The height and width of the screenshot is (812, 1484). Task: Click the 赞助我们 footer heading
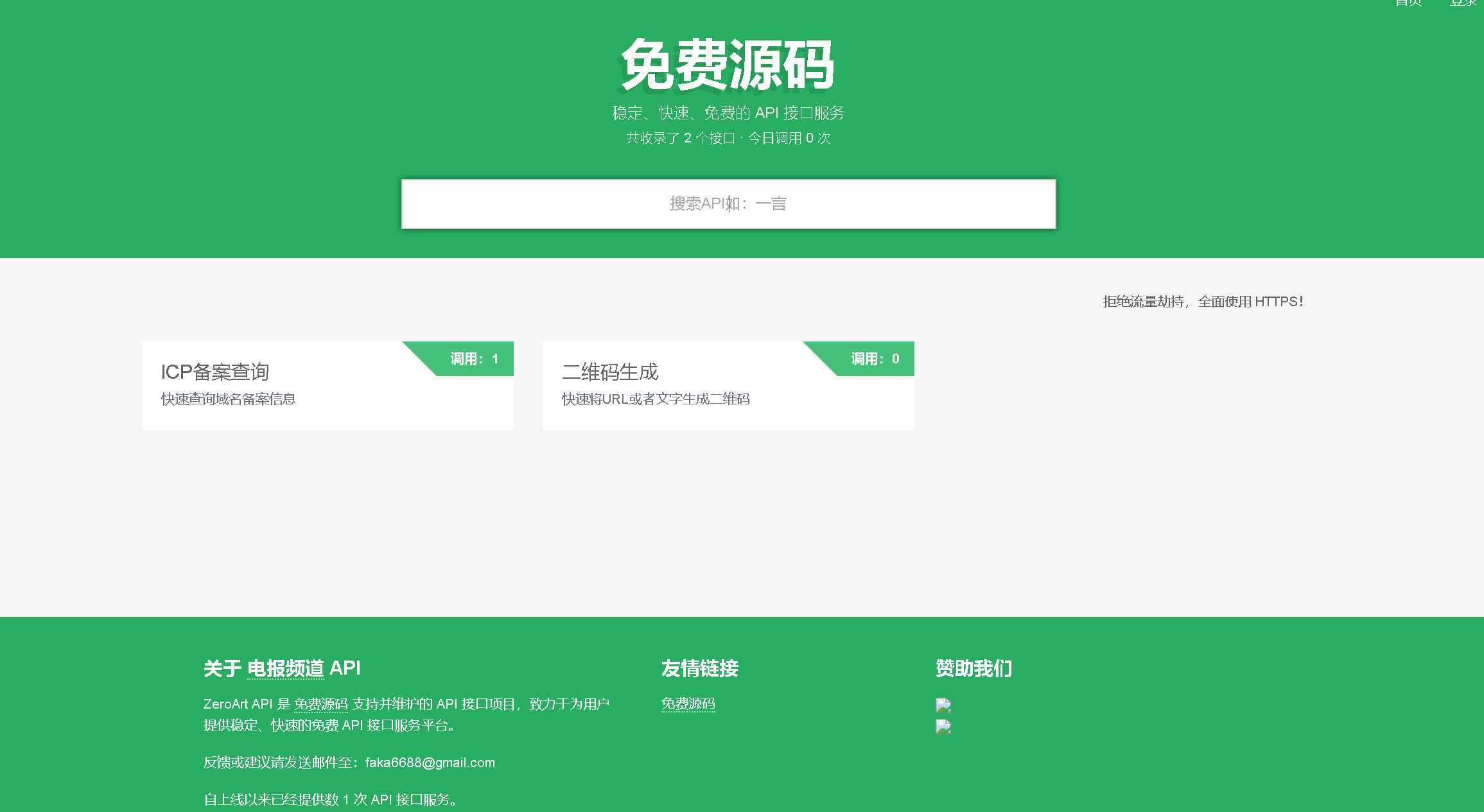973,668
